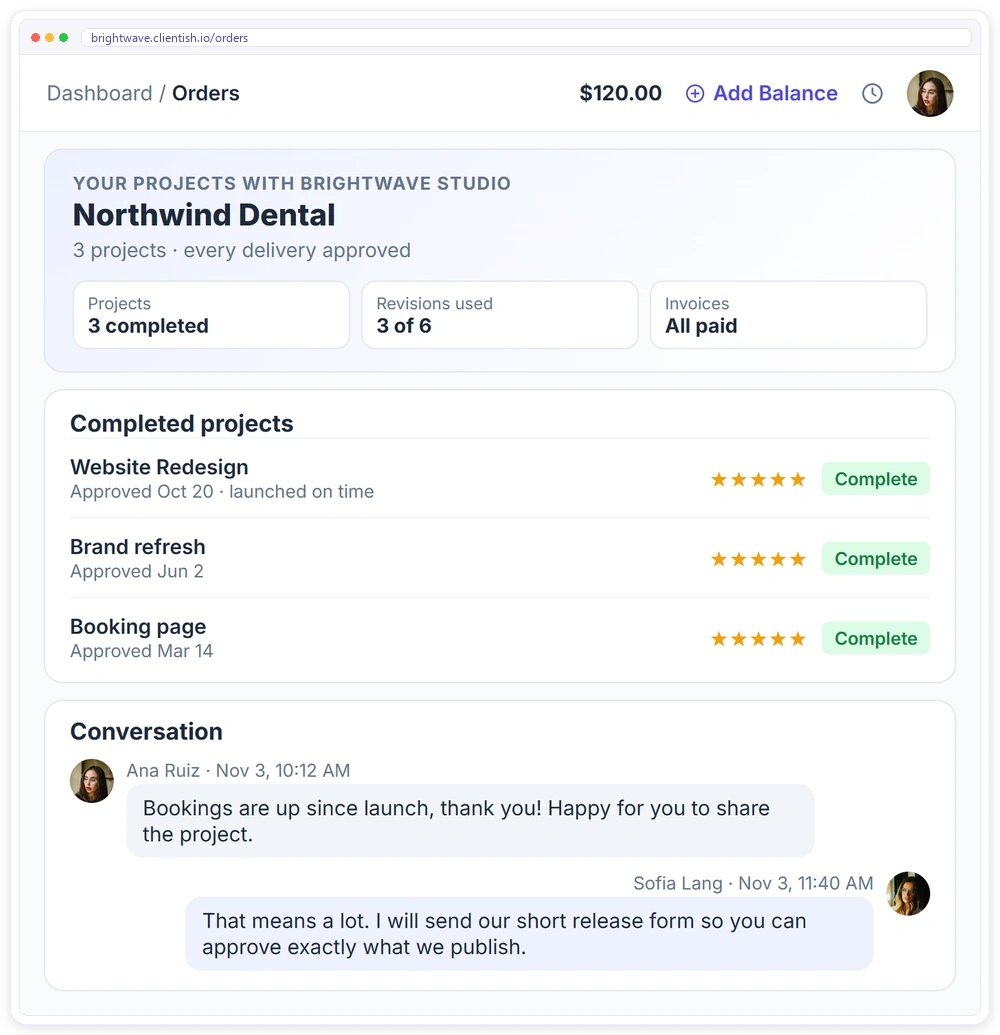Click Ana Ruiz's avatar in the conversation
1000x1035 pixels.
point(92,781)
